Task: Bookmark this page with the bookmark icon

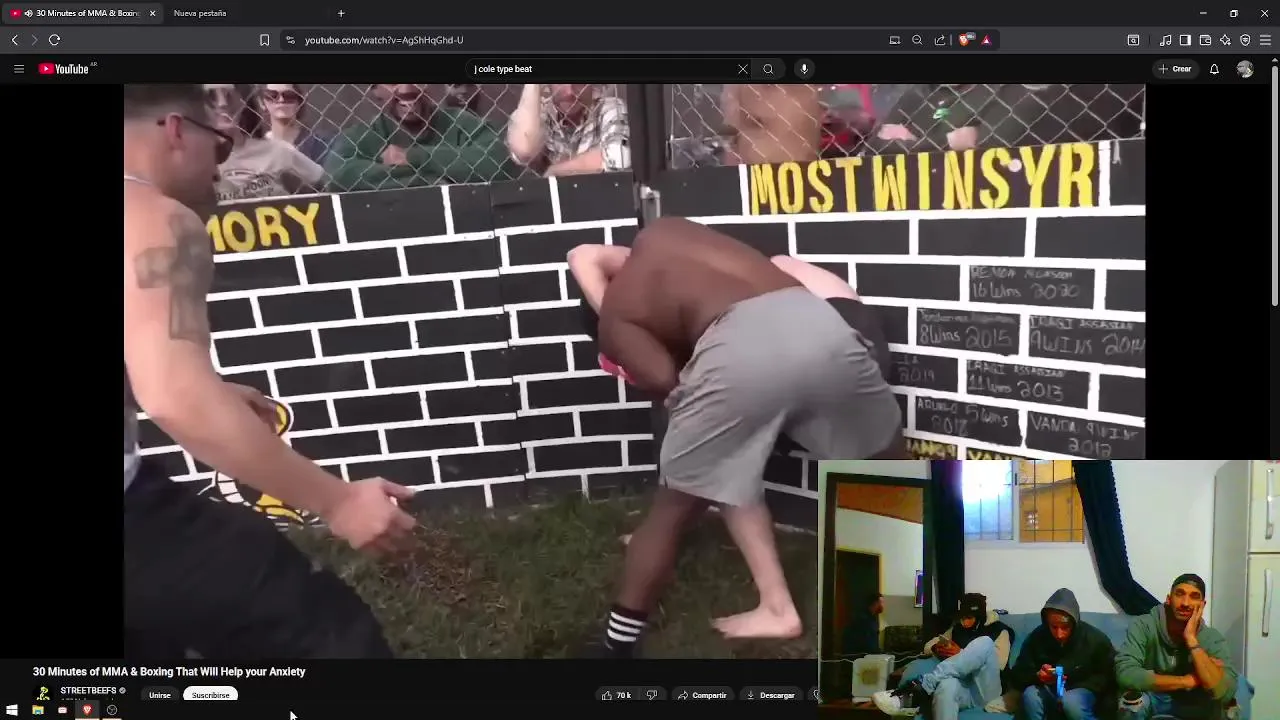Action: [x=264, y=40]
